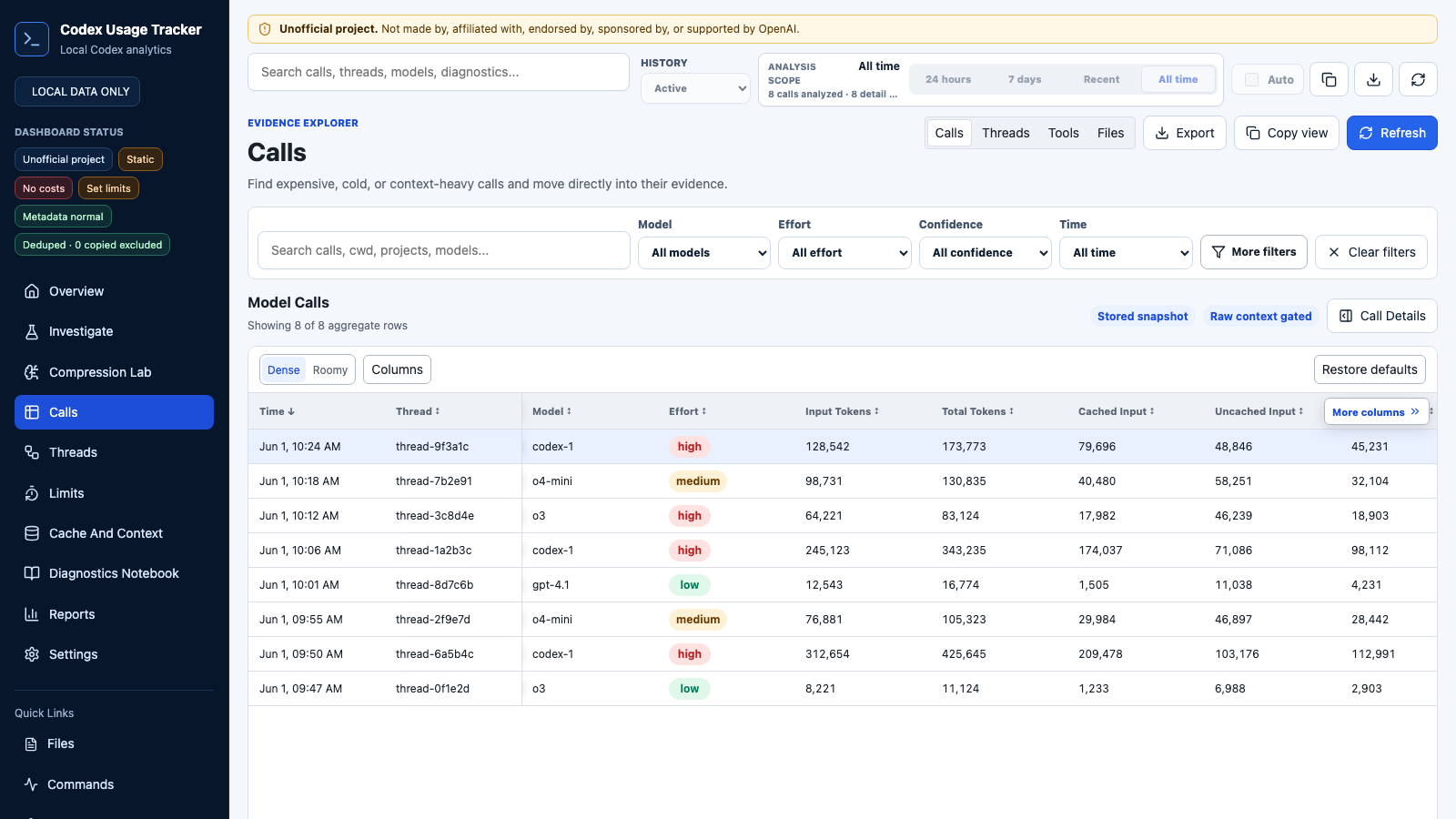The image size is (1456, 819).
Task: Toggle the Auto refresh checkbox
Action: coord(1252,79)
